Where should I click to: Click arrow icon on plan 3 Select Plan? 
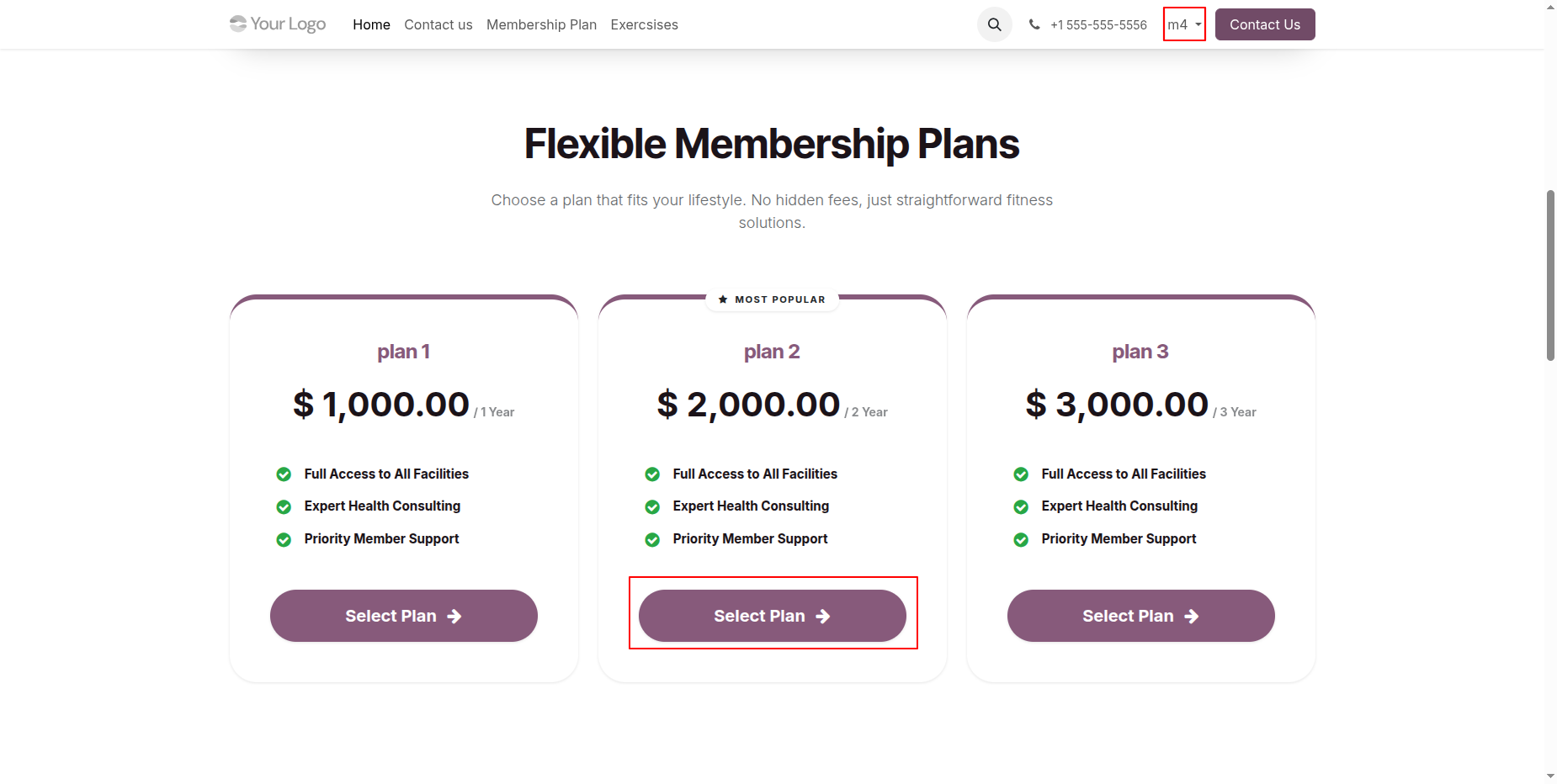coord(1192,617)
